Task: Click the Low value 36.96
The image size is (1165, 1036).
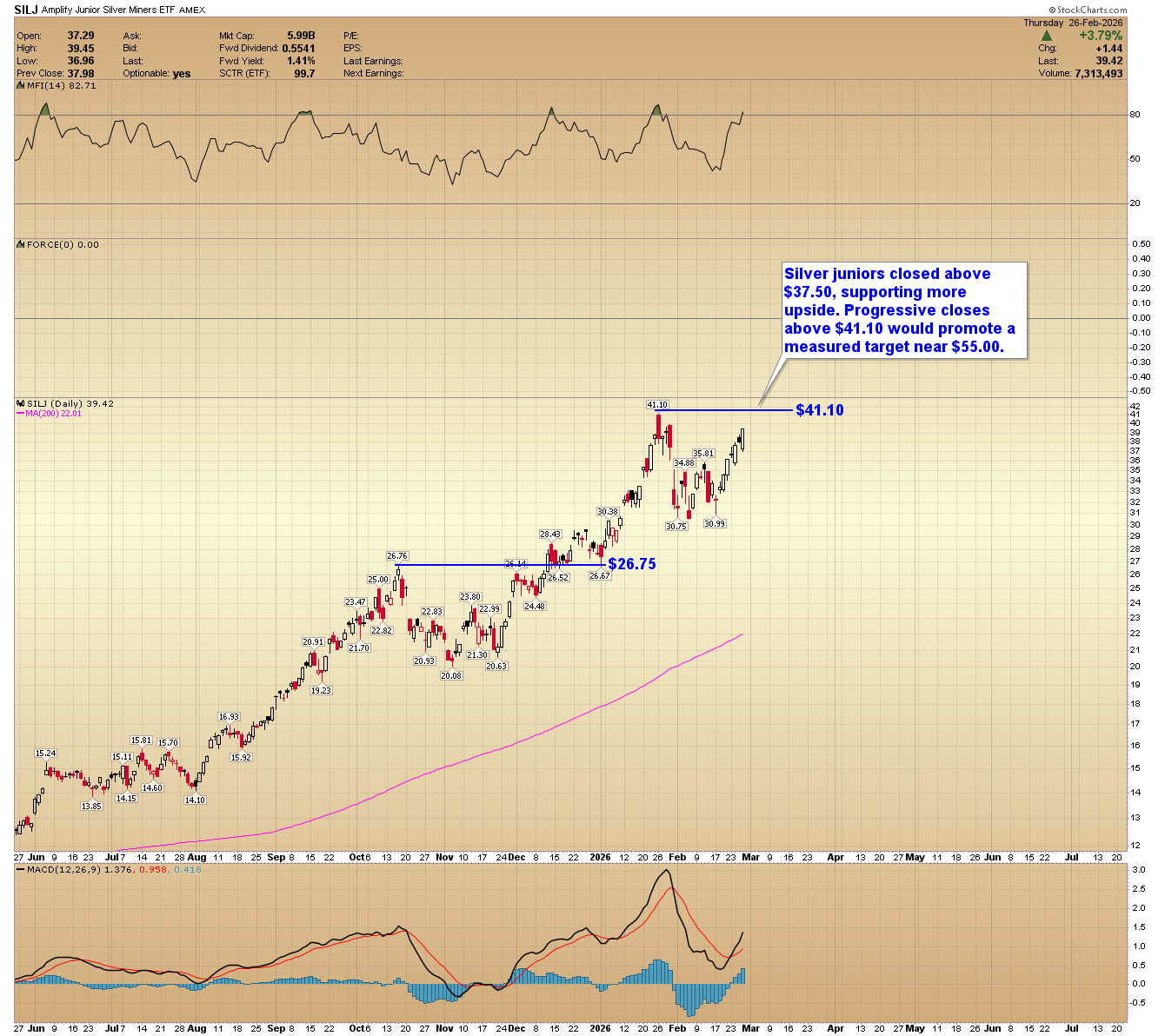Action: pyautogui.click(x=81, y=61)
